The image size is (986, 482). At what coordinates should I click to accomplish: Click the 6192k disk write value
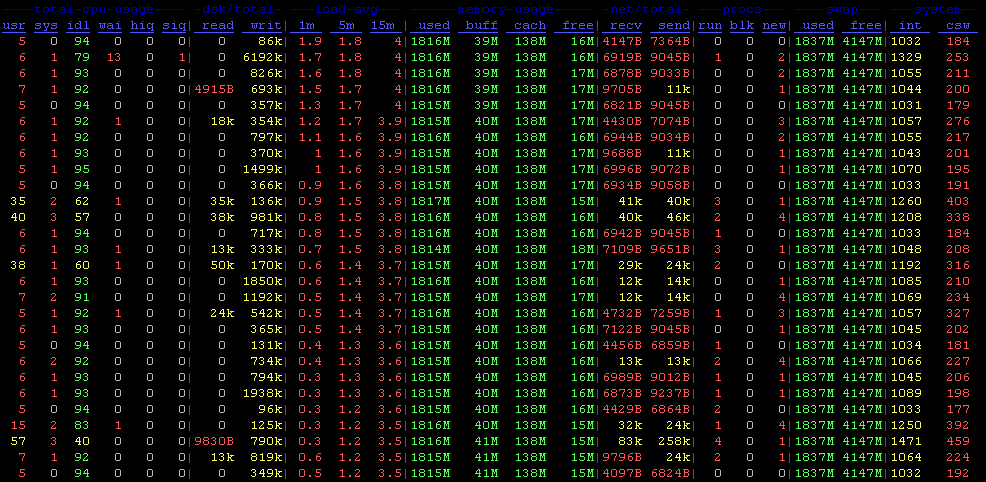[262, 57]
